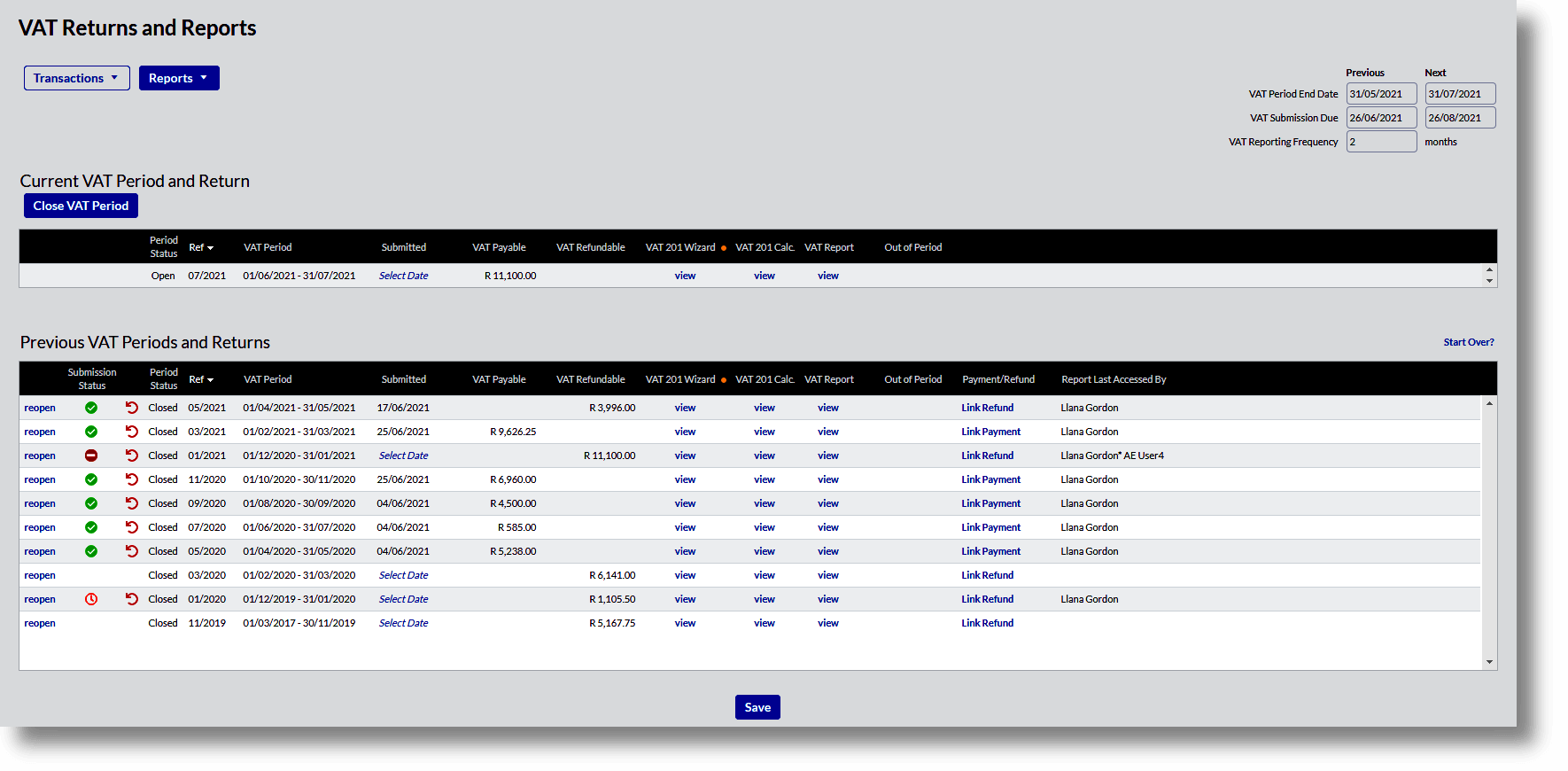1568x771 pixels.
Task: Click red undo arrow icon for 05/2021
Action: pos(132,408)
